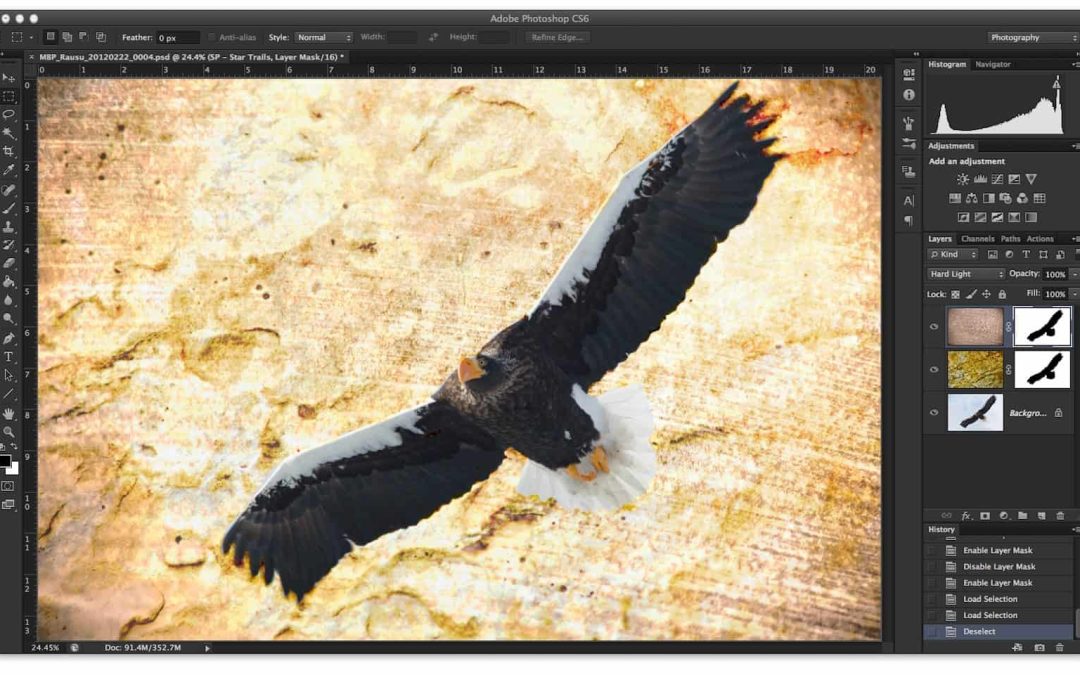
Task: Toggle visibility of the Background layer
Action: click(935, 412)
